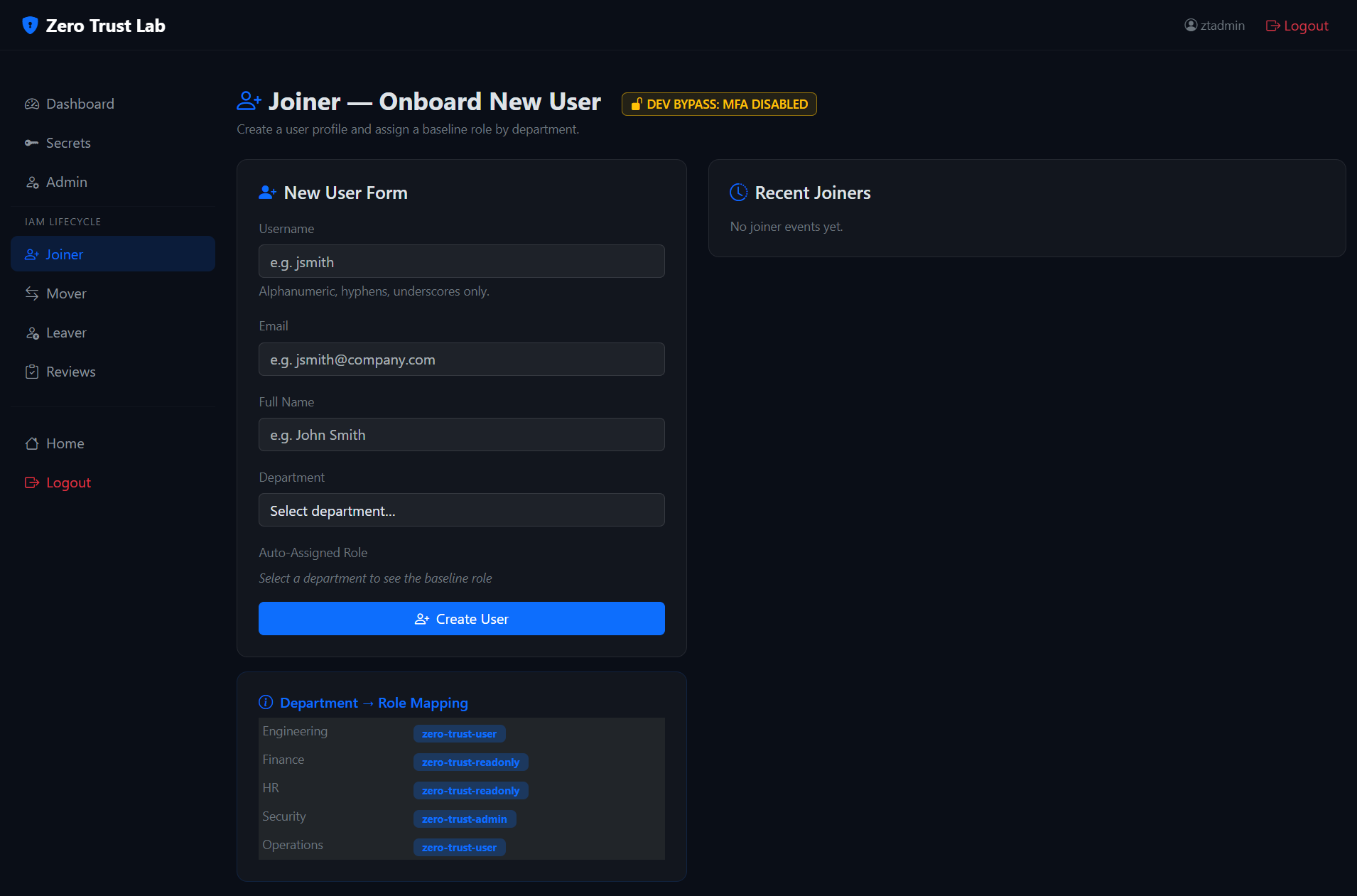Viewport: 1357px width, 896px height.
Task: Click the Department field label
Action: pyautogui.click(x=291, y=477)
